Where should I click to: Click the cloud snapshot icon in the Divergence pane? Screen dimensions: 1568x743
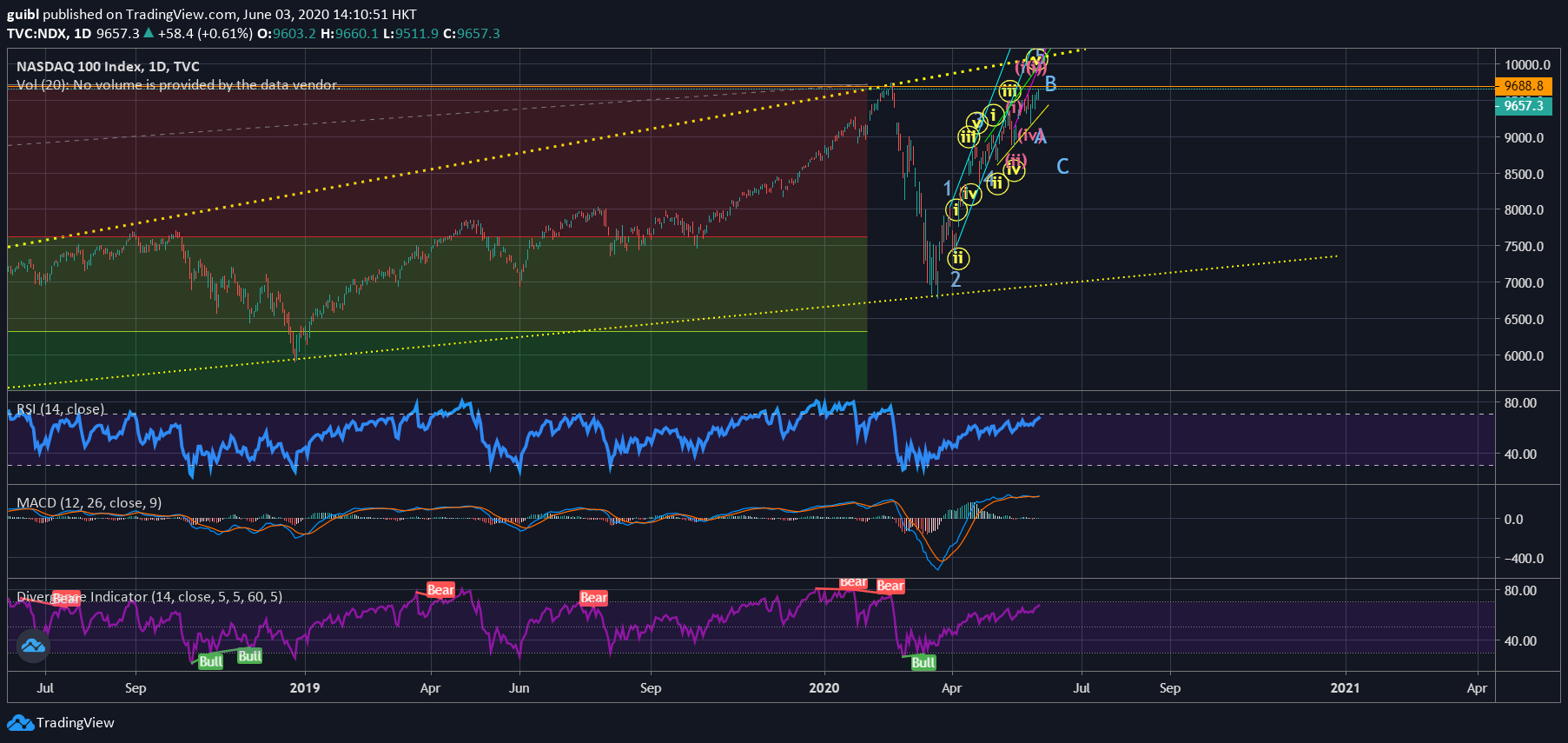(33, 646)
